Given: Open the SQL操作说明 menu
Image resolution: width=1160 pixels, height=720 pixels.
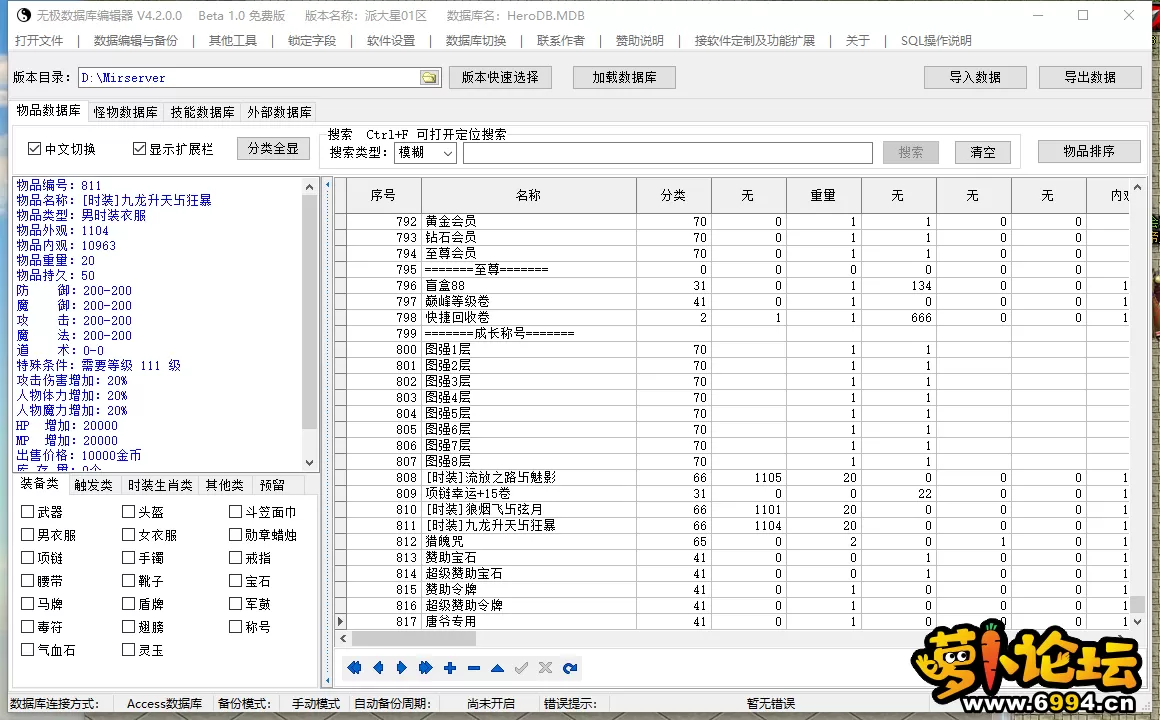Looking at the screenshot, I should (x=936, y=41).
